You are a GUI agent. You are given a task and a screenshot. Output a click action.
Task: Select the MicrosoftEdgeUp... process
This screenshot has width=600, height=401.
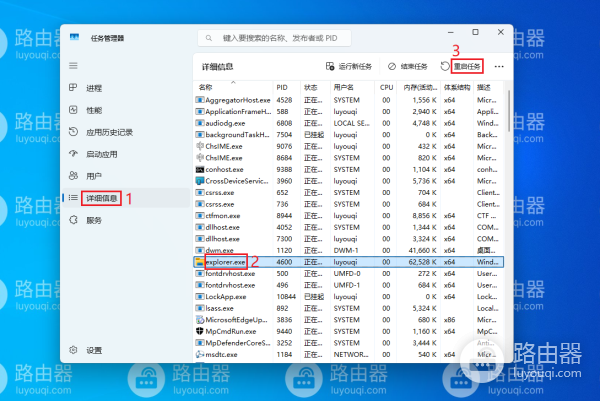pos(348,320)
